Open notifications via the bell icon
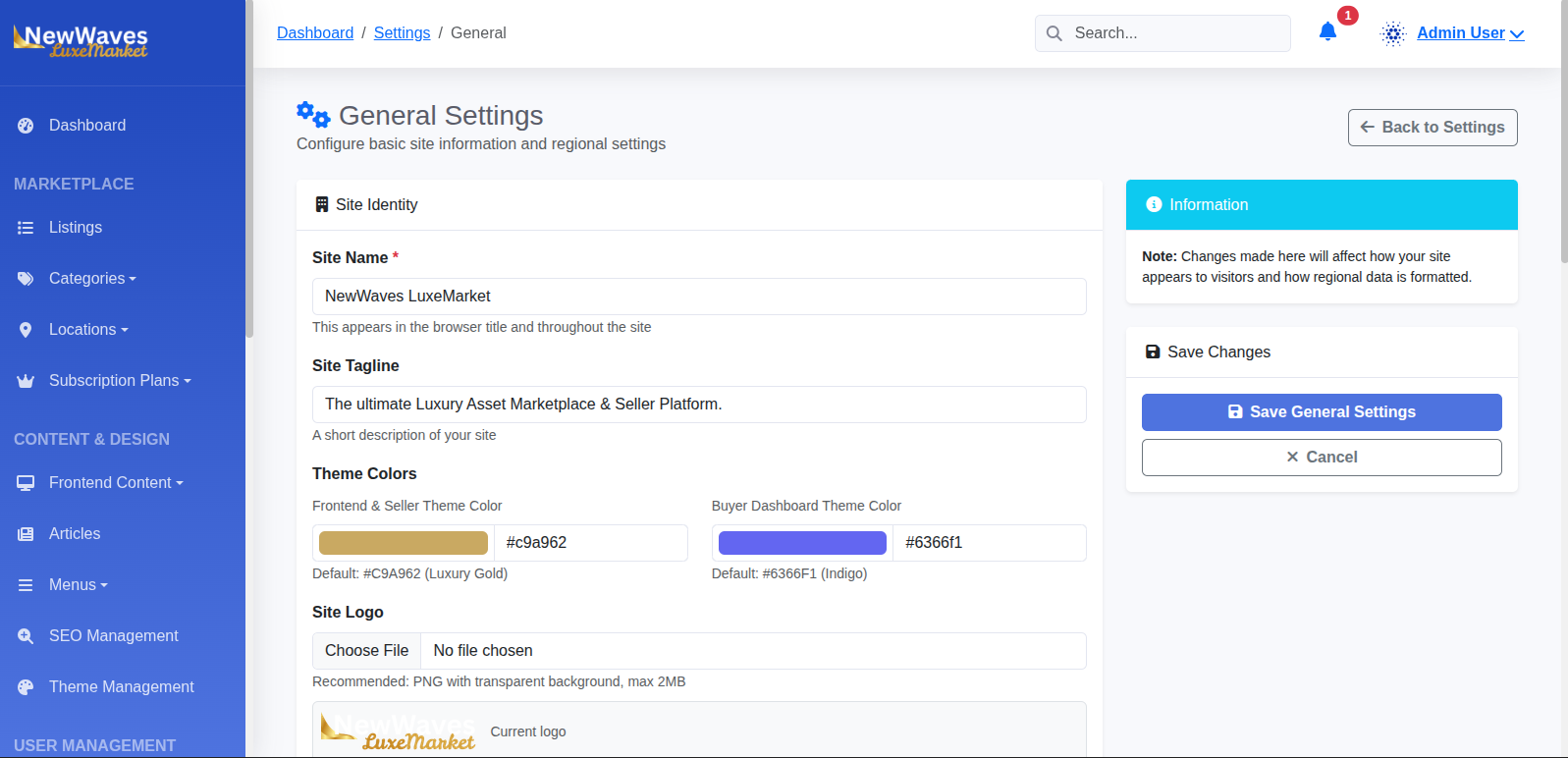 click(x=1327, y=32)
